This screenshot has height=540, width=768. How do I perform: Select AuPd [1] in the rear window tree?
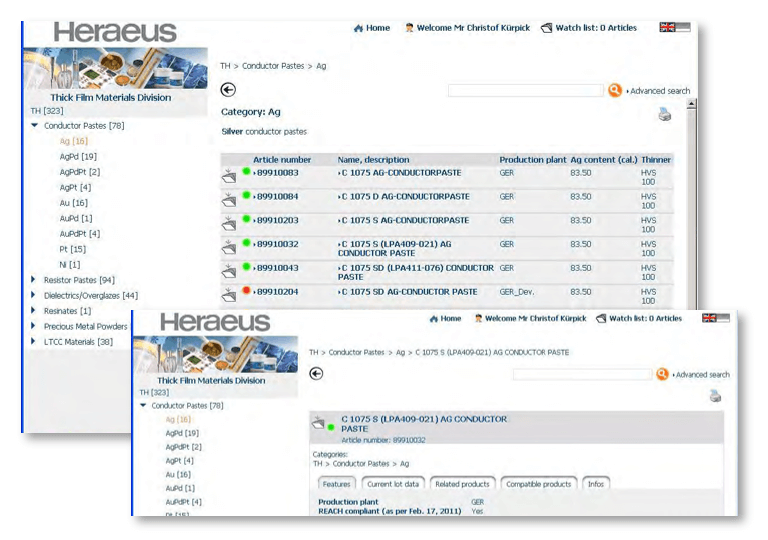click(76, 218)
